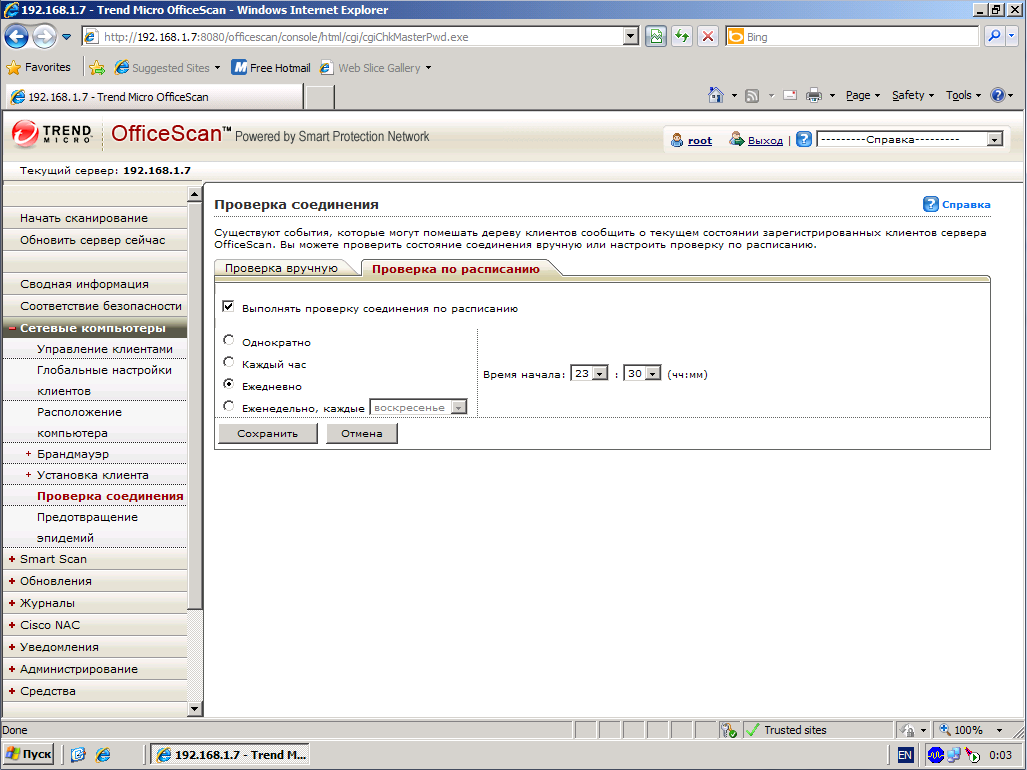Open the Safety menu
This screenshot has width=1027, height=770.
tap(912, 96)
